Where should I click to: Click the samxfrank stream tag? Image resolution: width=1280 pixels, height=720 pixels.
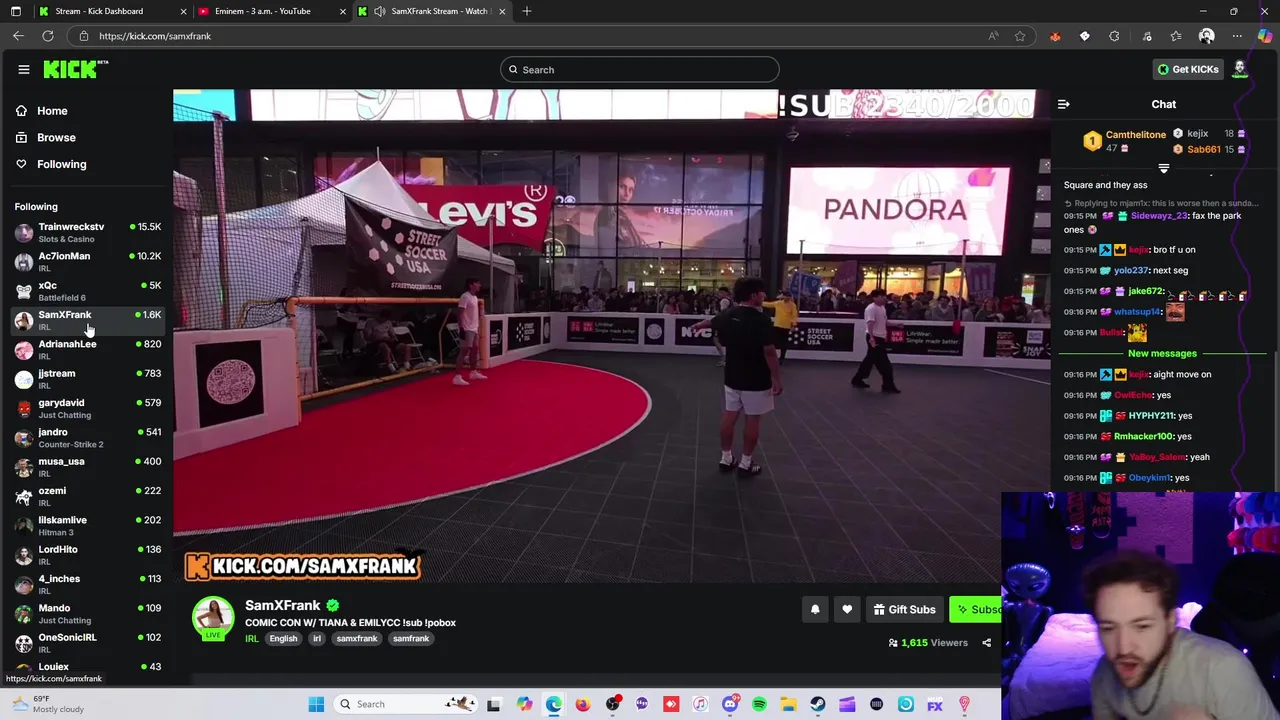pos(357,639)
